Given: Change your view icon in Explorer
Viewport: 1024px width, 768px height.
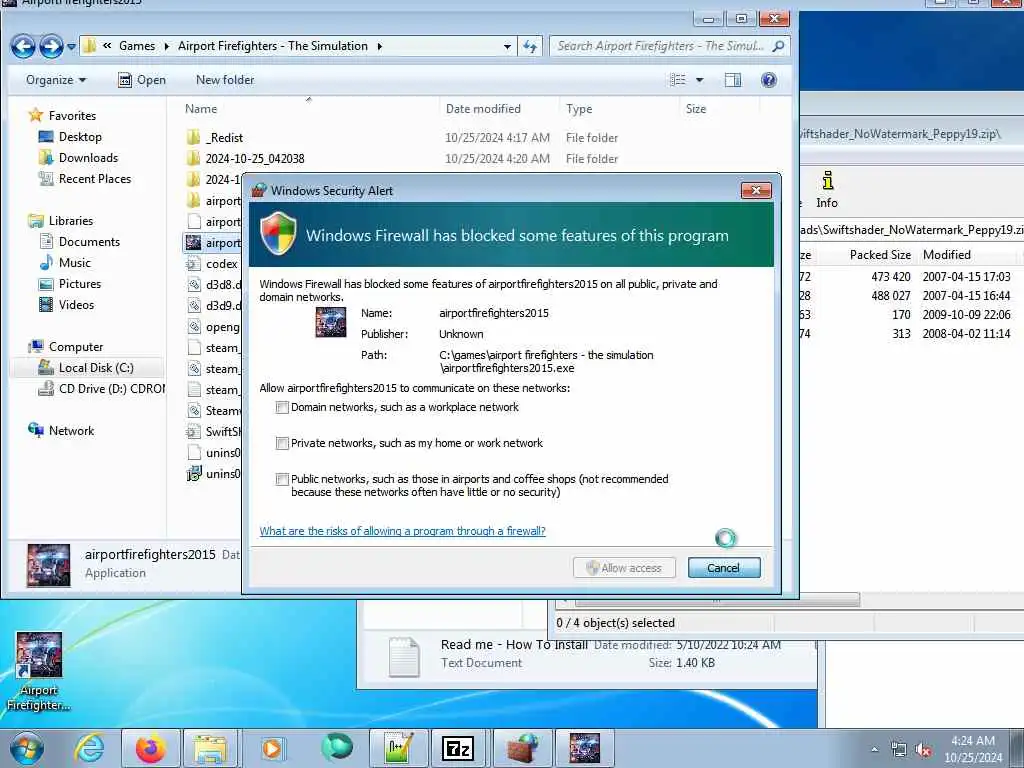Looking at the screenshot, I should pos(678,80).
